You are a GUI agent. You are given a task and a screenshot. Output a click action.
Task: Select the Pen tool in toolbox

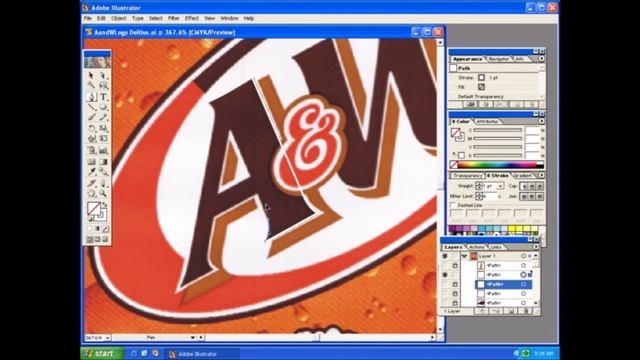91,97
